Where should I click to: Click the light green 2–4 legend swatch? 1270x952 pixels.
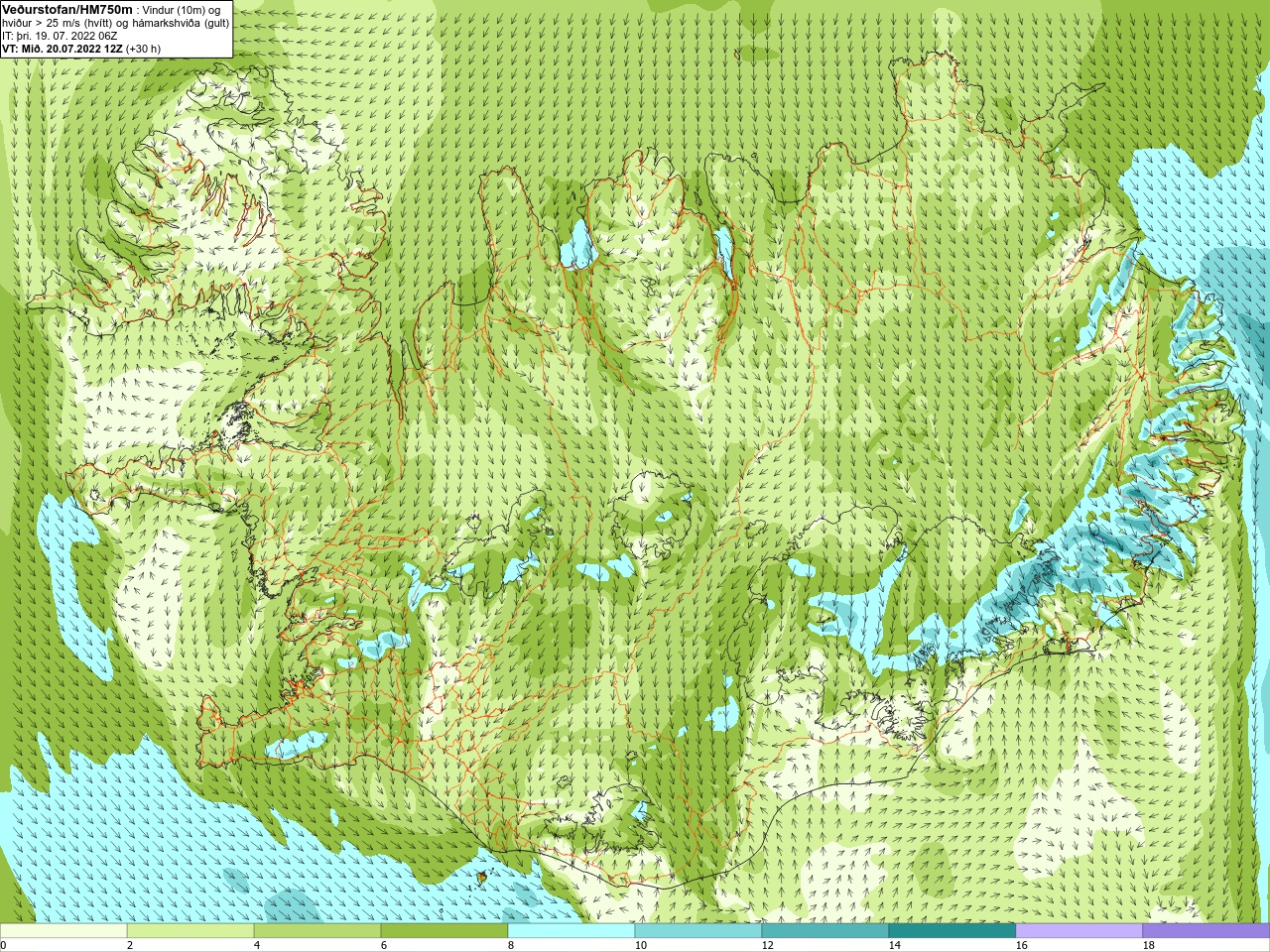190,931
